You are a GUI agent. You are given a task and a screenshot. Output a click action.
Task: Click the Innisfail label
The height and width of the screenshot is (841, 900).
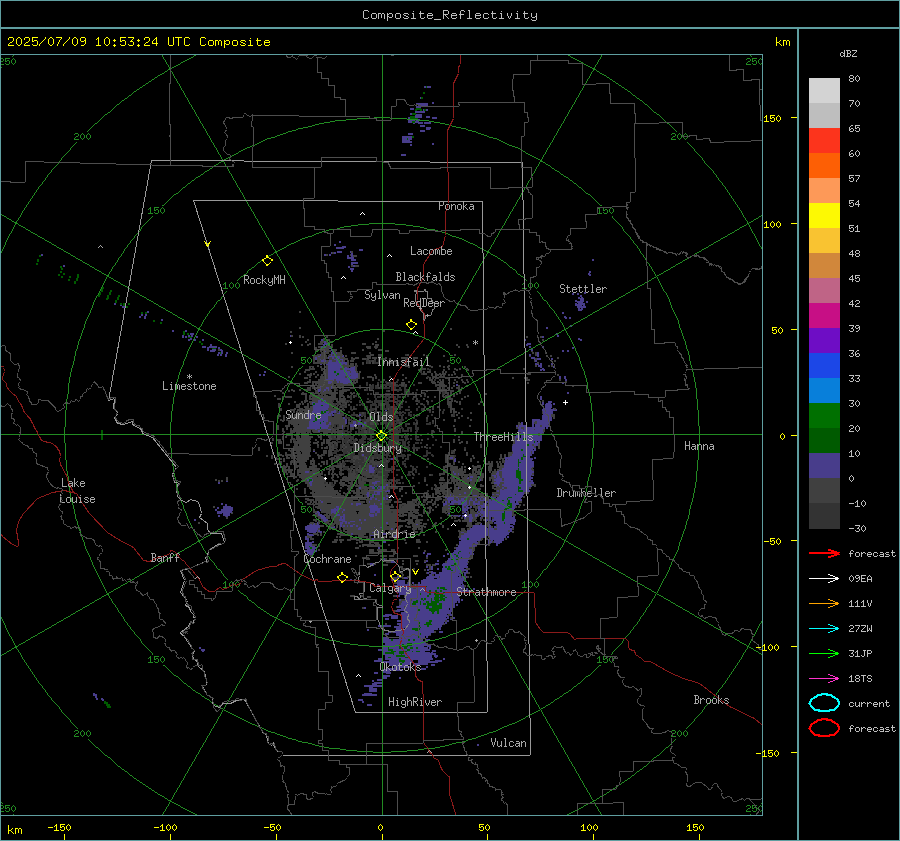[x=404, y=362]
